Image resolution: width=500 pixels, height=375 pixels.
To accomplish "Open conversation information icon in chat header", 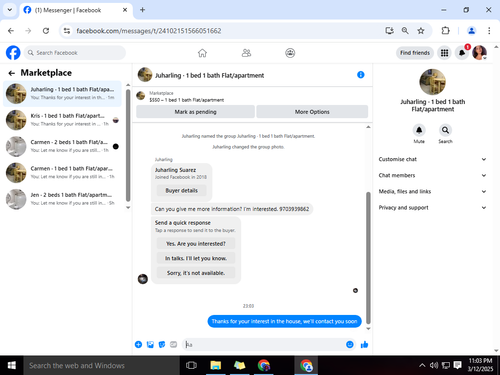I will [361, 75].
